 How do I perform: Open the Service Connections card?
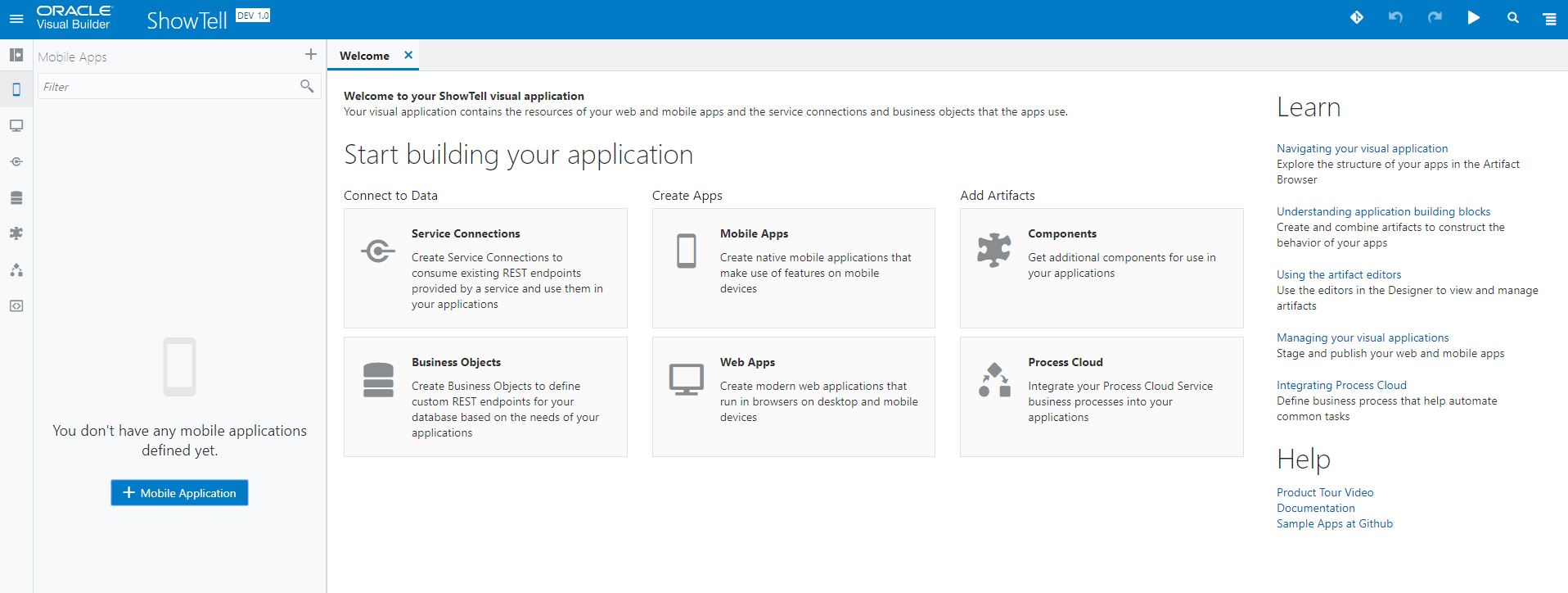click(x=485, y=268)
